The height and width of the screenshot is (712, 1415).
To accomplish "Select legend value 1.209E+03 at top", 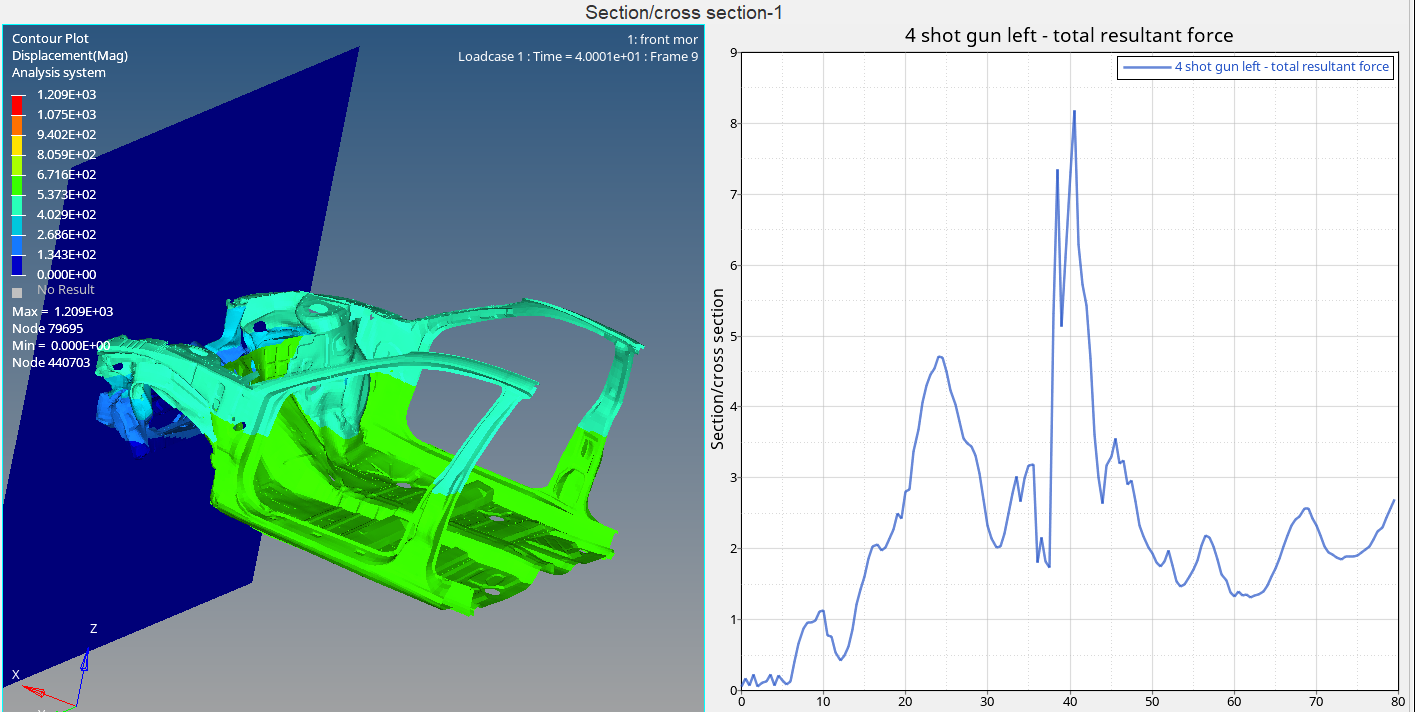I will pyautogui.click(x=67, y=95).
